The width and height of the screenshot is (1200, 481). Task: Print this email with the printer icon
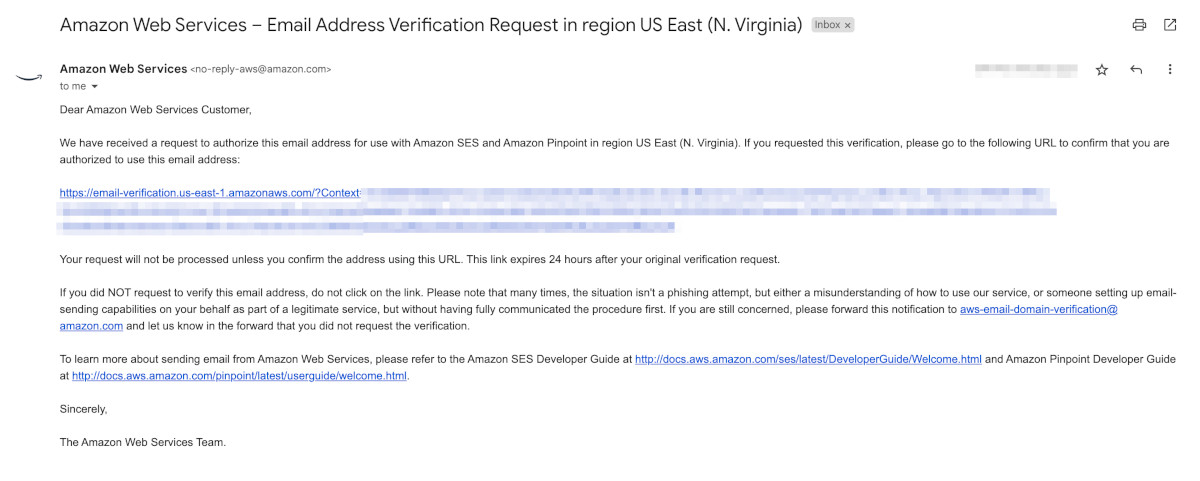1139,25
